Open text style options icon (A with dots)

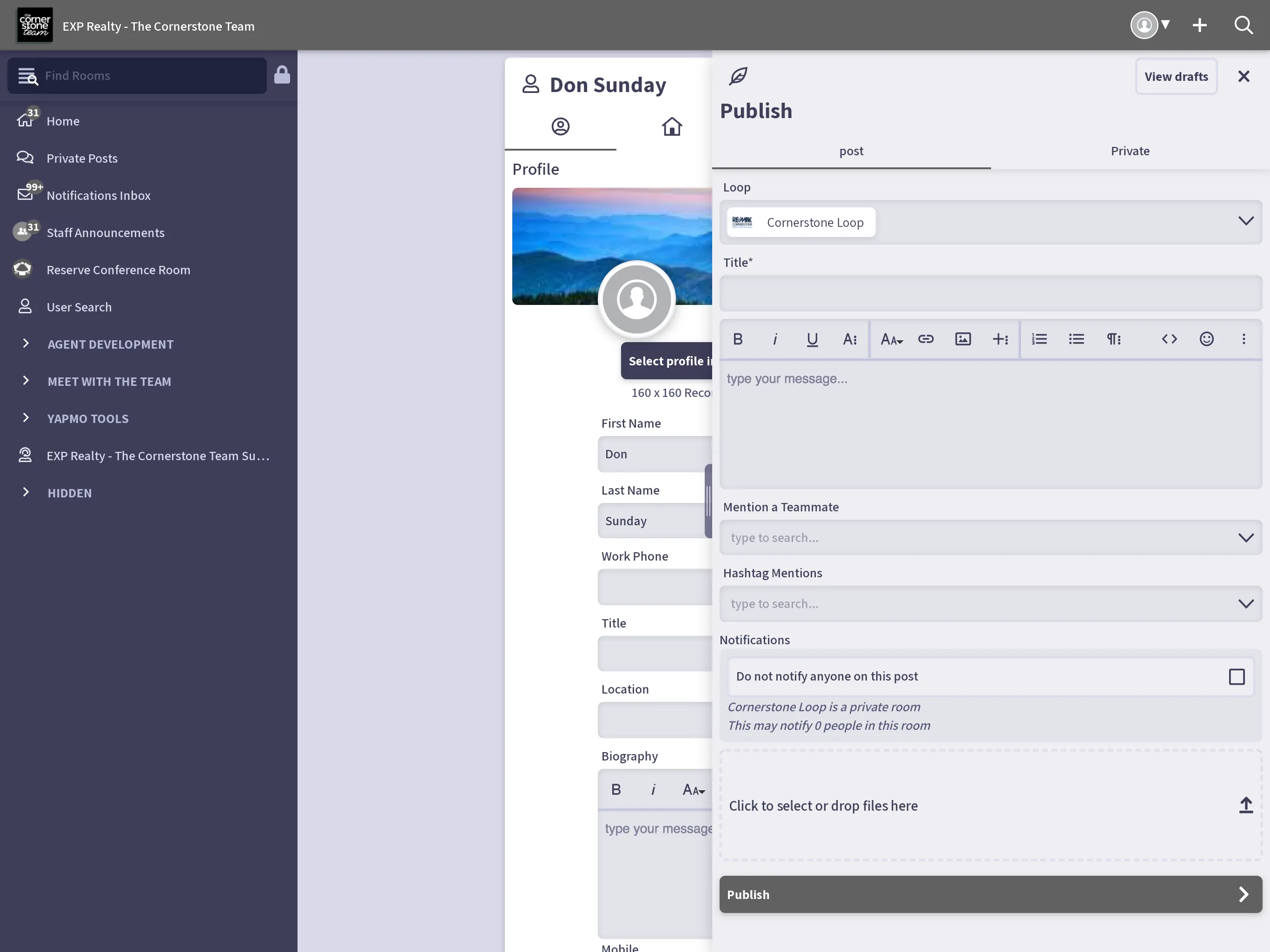(850, 339)
